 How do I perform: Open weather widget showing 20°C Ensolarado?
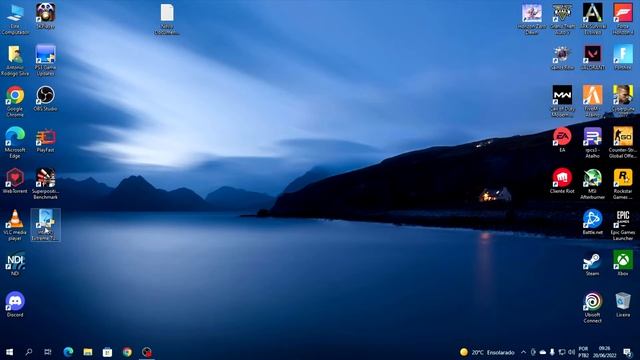(487, 352)
